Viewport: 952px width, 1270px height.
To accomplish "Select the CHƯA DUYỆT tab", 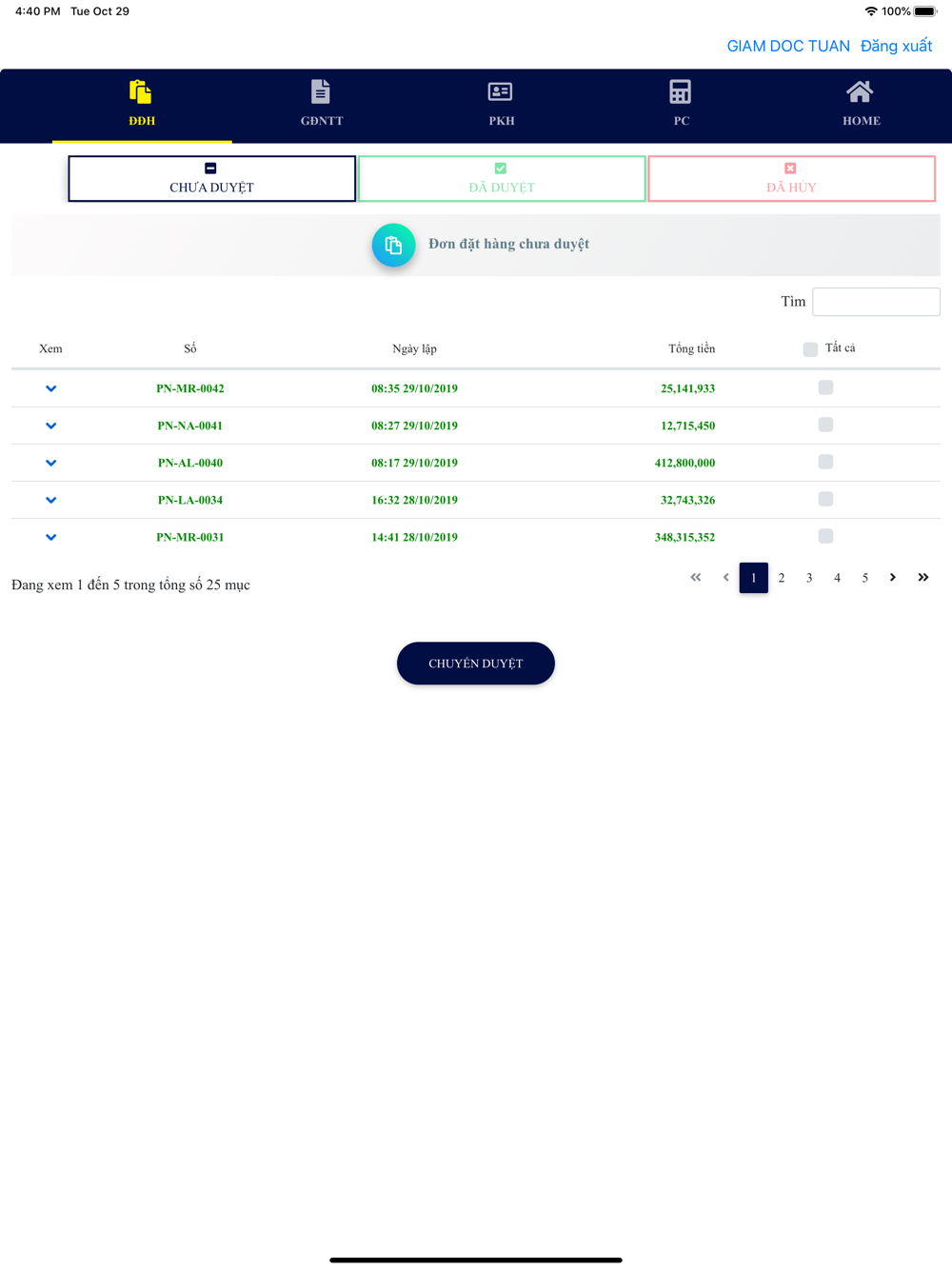I will [212, 179].
